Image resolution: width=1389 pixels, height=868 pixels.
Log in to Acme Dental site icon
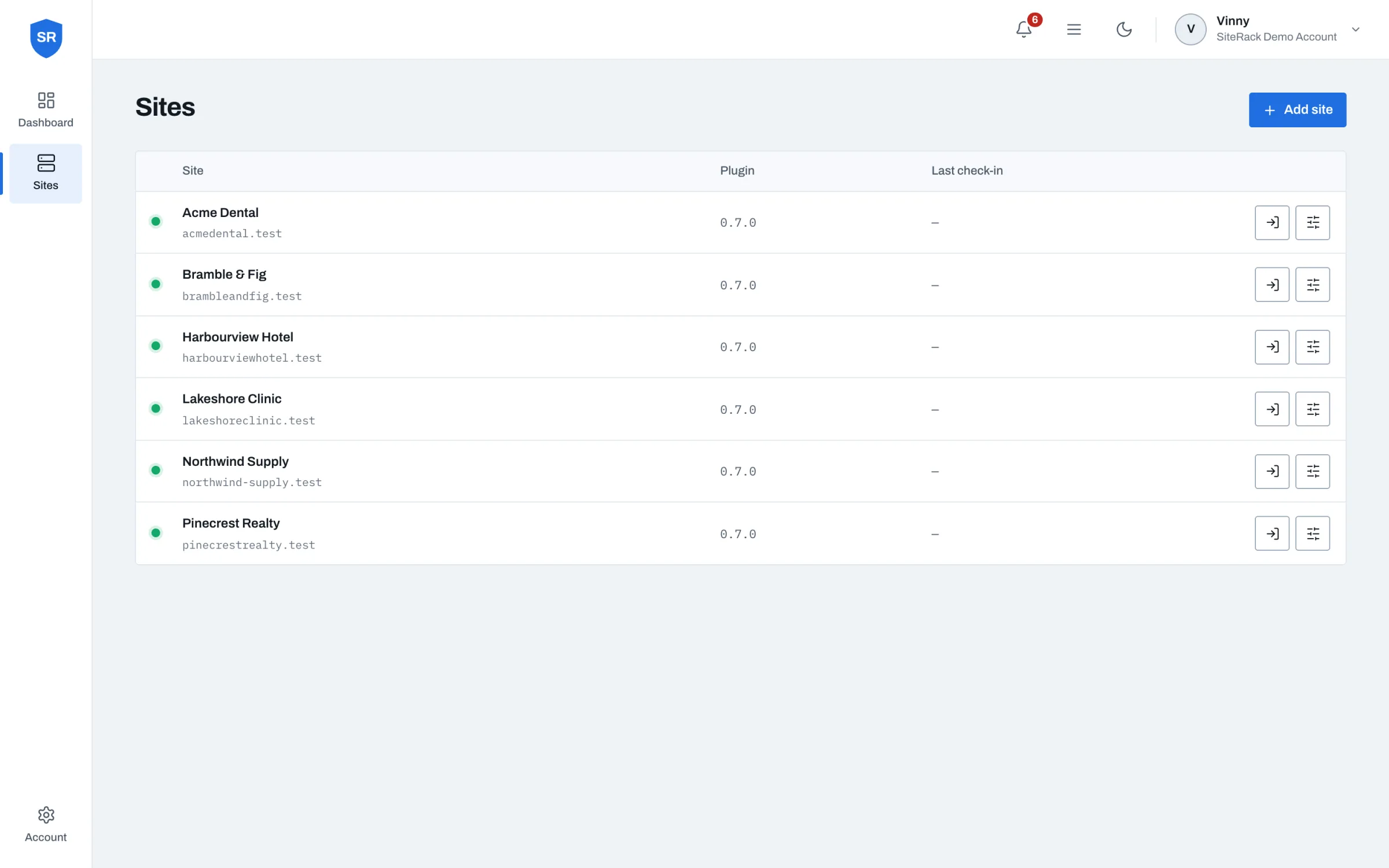click(x=1272, y=222)
